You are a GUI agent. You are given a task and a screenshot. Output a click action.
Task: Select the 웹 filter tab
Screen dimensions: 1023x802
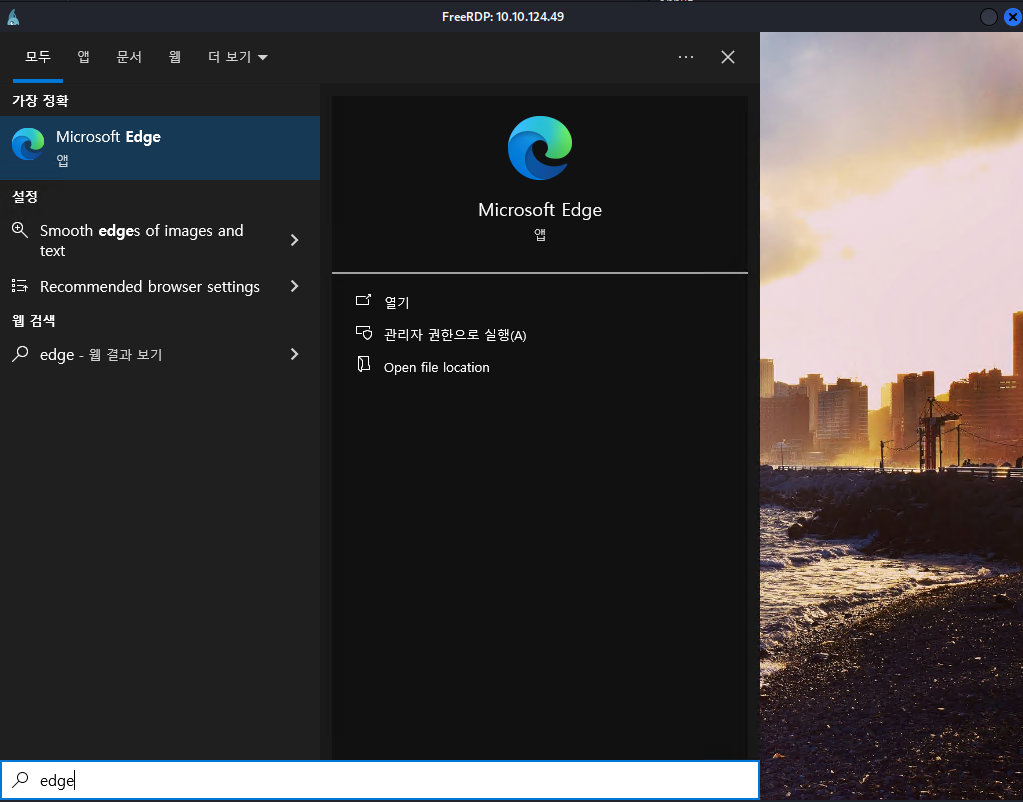[x=175, y=58]
